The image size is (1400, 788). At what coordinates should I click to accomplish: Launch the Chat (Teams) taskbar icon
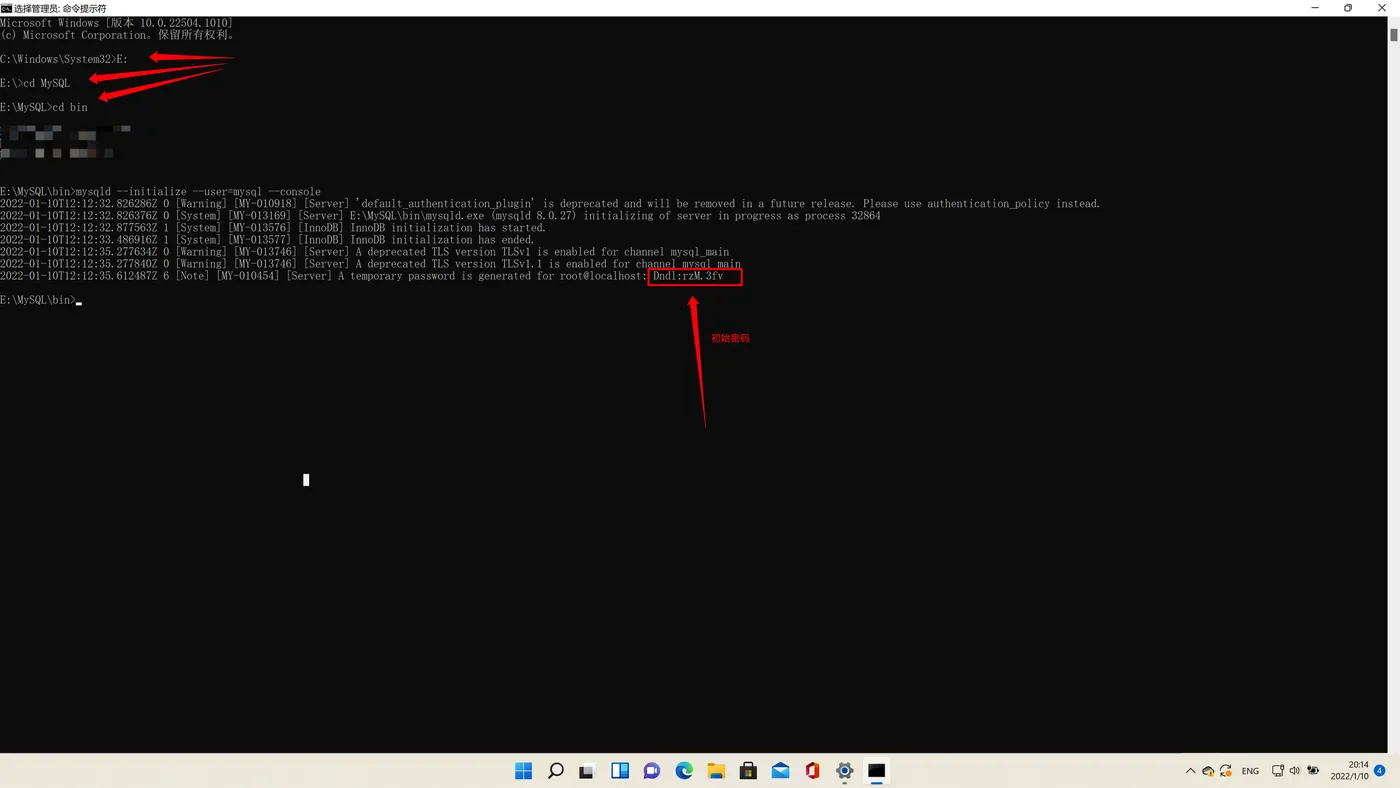652,771
